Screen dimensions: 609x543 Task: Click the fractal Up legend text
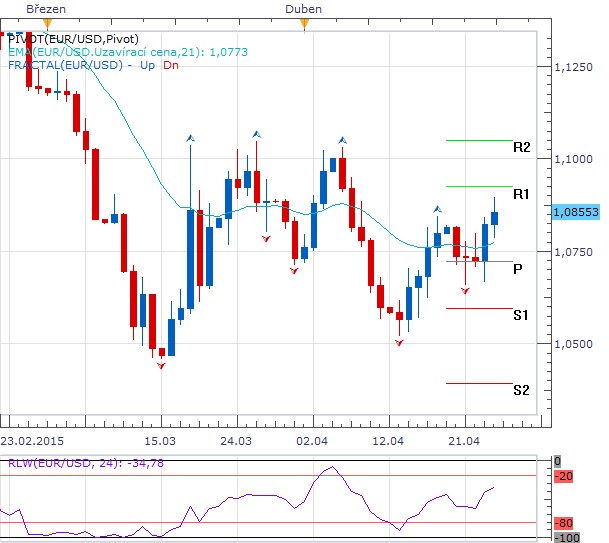[x=148, y=65]
